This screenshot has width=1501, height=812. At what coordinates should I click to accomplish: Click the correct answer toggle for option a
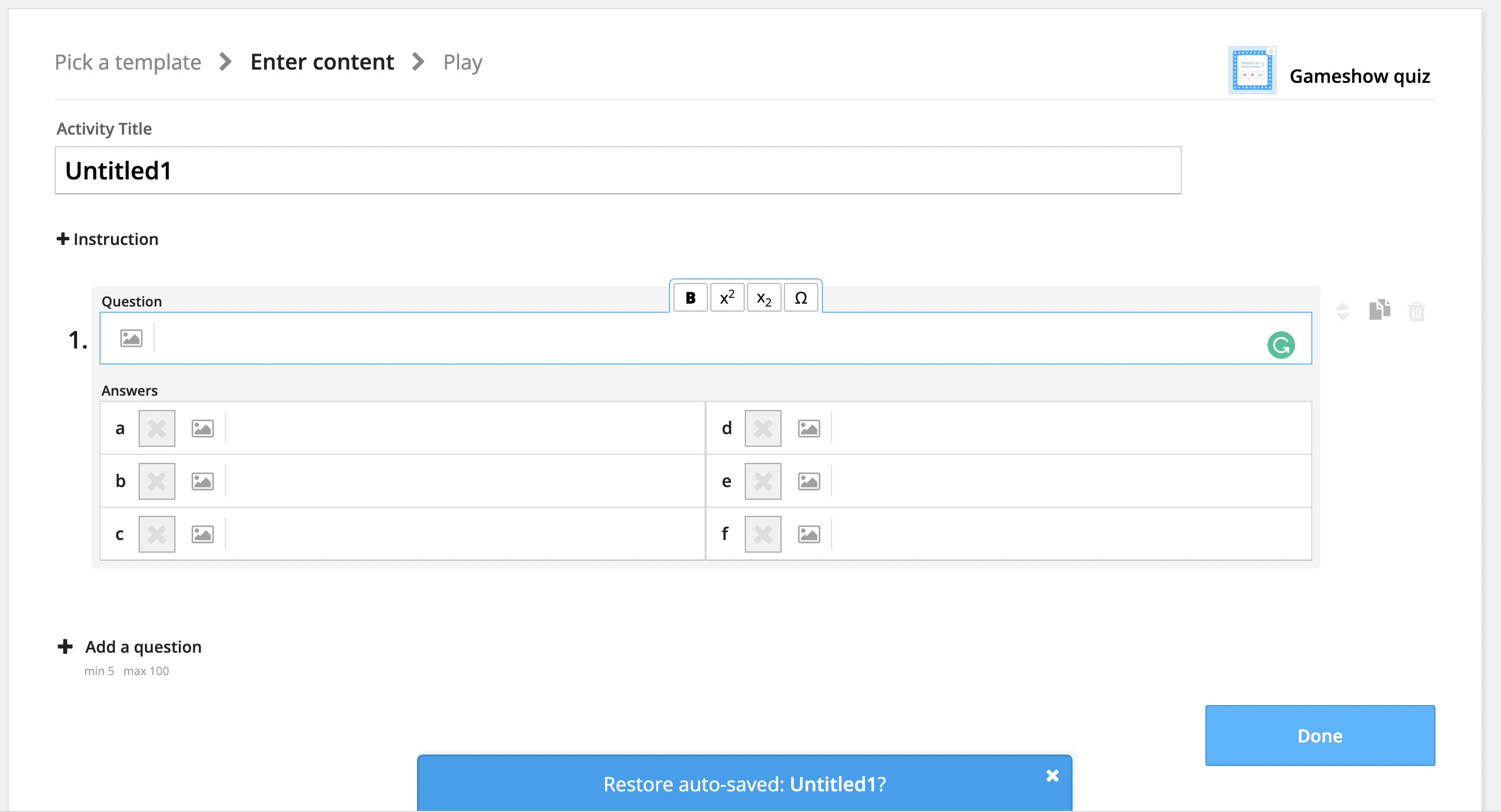pos(156,429)
